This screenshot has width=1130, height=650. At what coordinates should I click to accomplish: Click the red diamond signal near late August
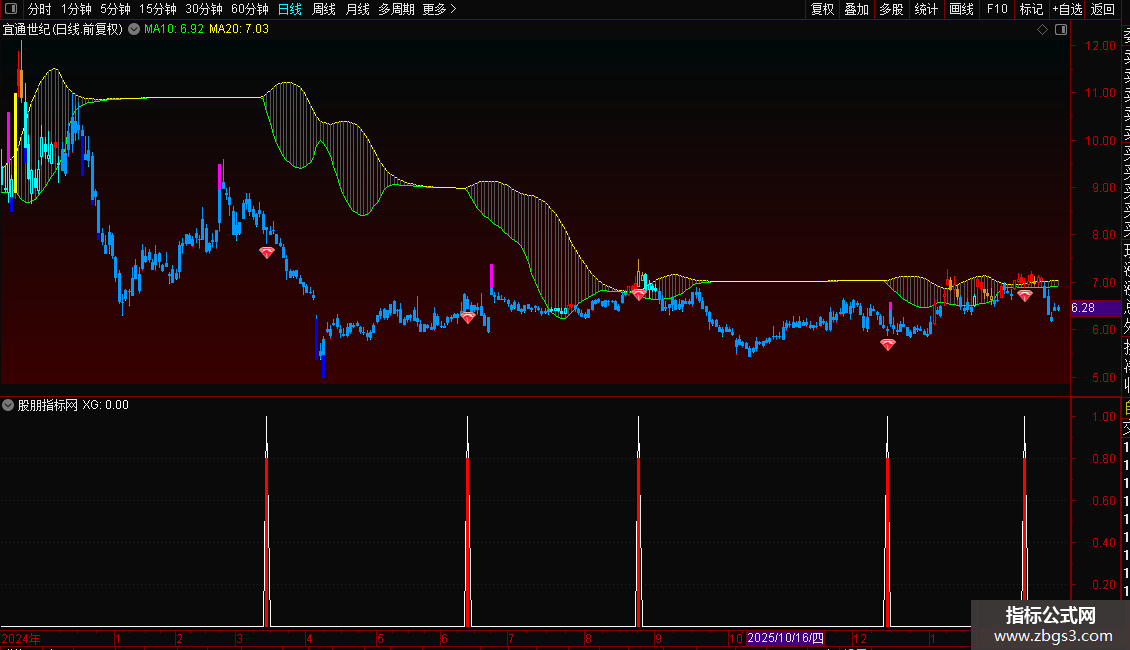point(639,294)
